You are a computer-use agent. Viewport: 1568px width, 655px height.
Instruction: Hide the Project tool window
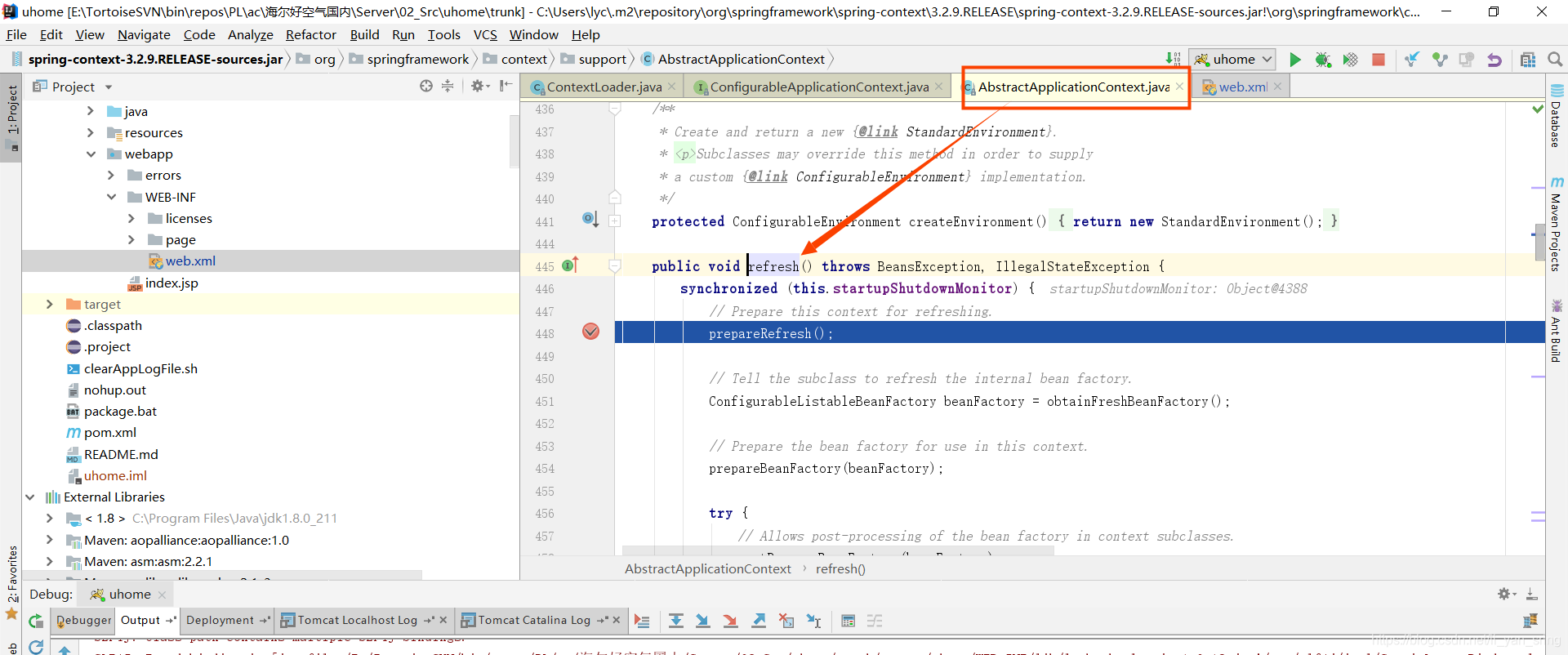pyautogui.click(x=506, y=86)
